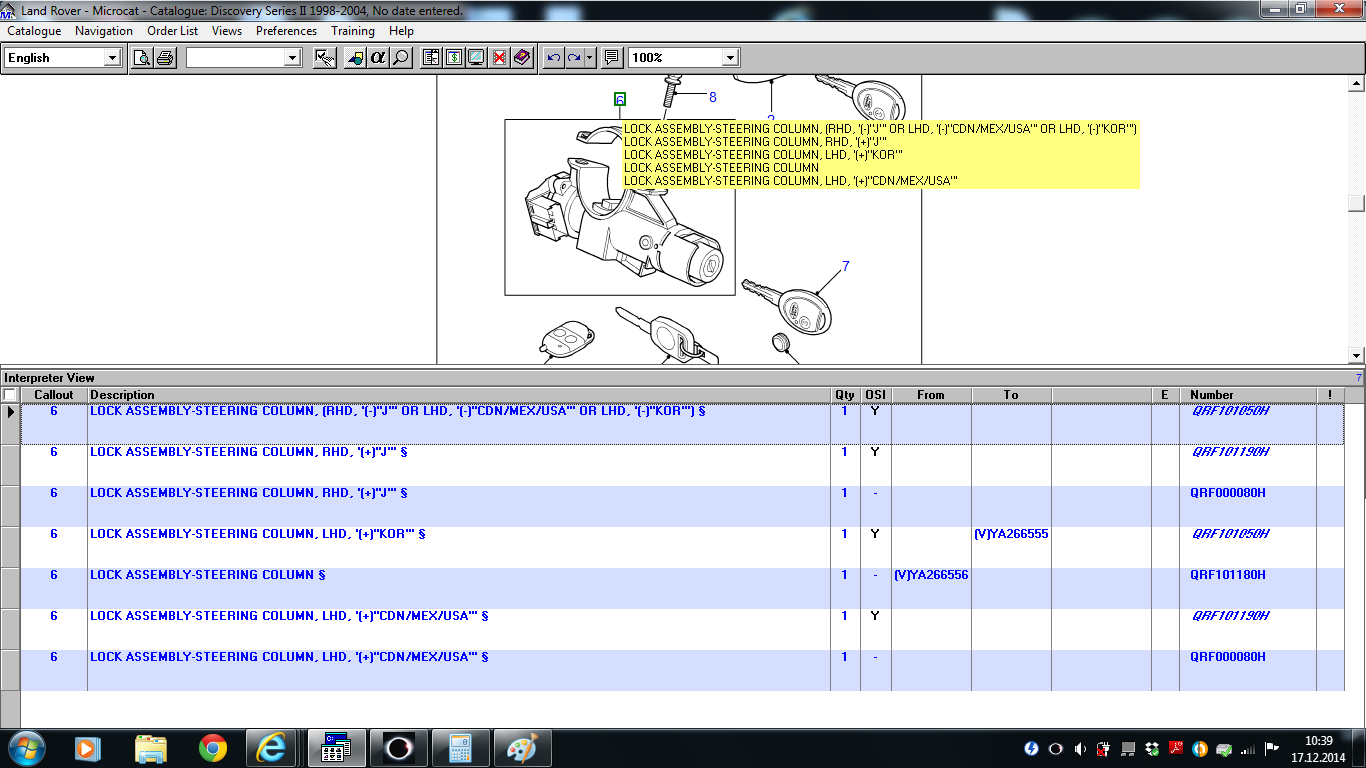Open the Preferences menu

pos(286,31)
